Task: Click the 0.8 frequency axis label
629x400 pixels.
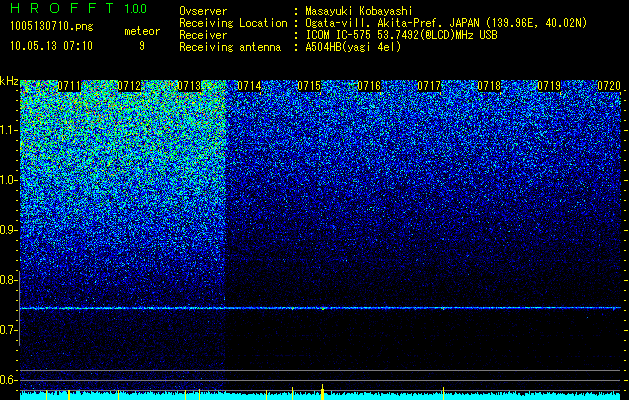Action: pyautogui.click(x=8, y=280)
